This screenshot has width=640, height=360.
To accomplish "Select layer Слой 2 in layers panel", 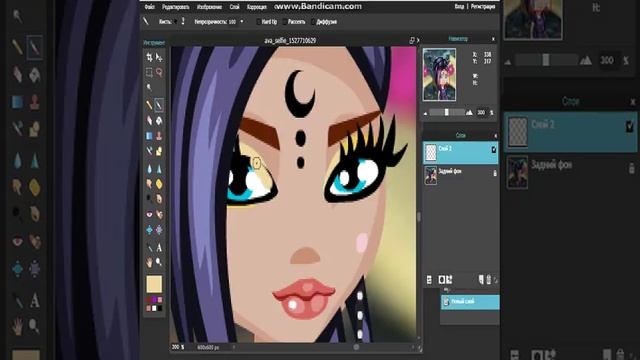I will 460,153.
